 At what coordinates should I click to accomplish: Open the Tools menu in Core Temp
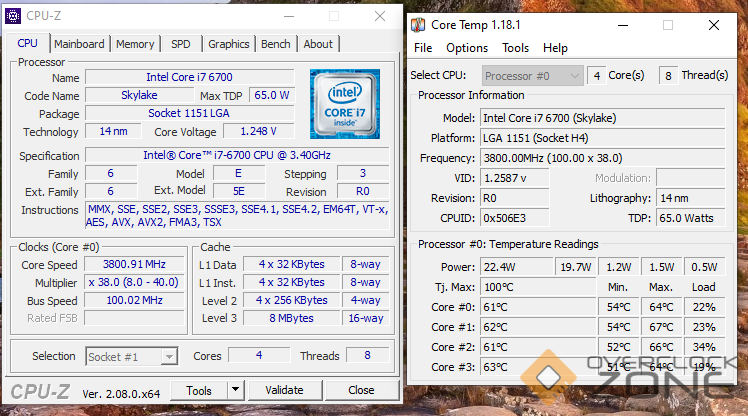[515, 48]
